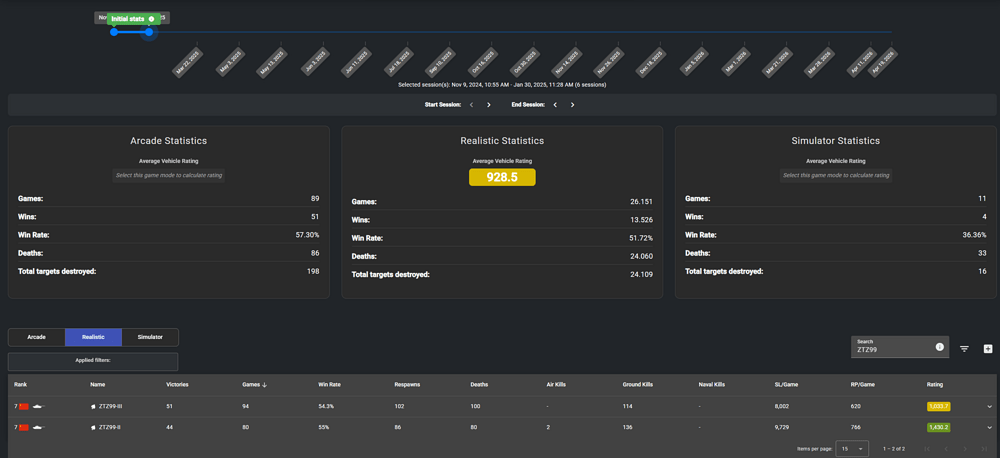Click the left session slider handle
Screen dimensions: 1000x458
click(114, 32)
